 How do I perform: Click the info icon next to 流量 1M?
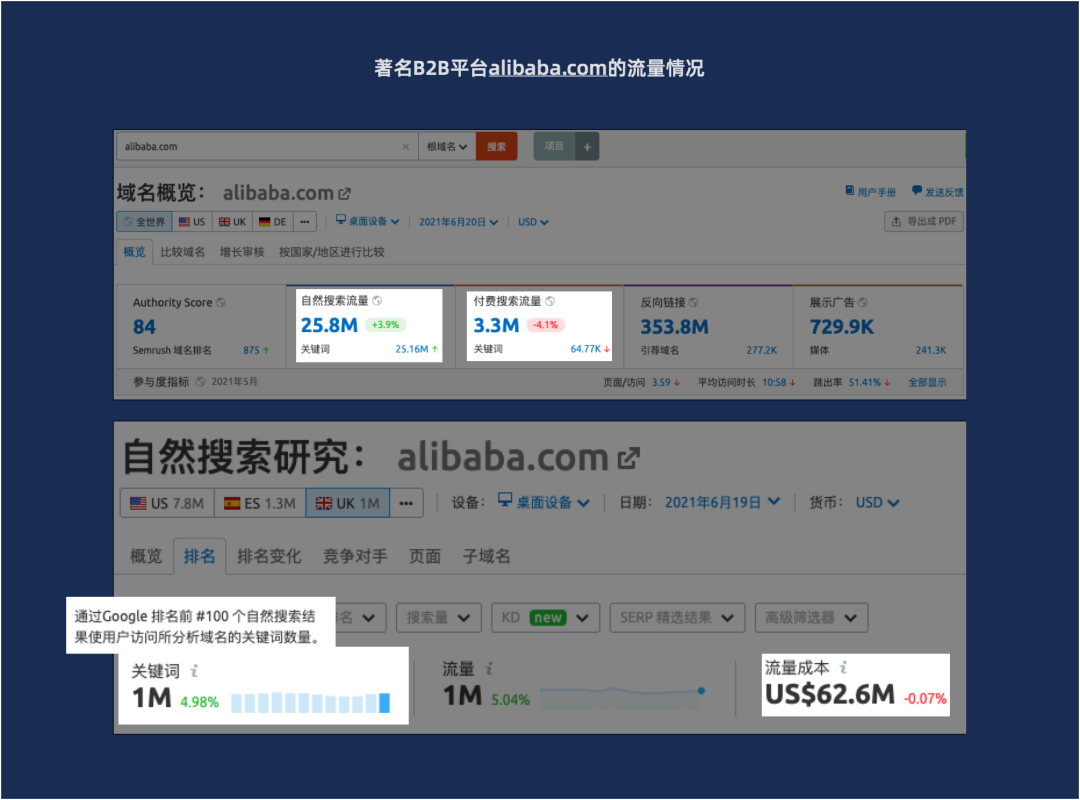tap(488, 668)
